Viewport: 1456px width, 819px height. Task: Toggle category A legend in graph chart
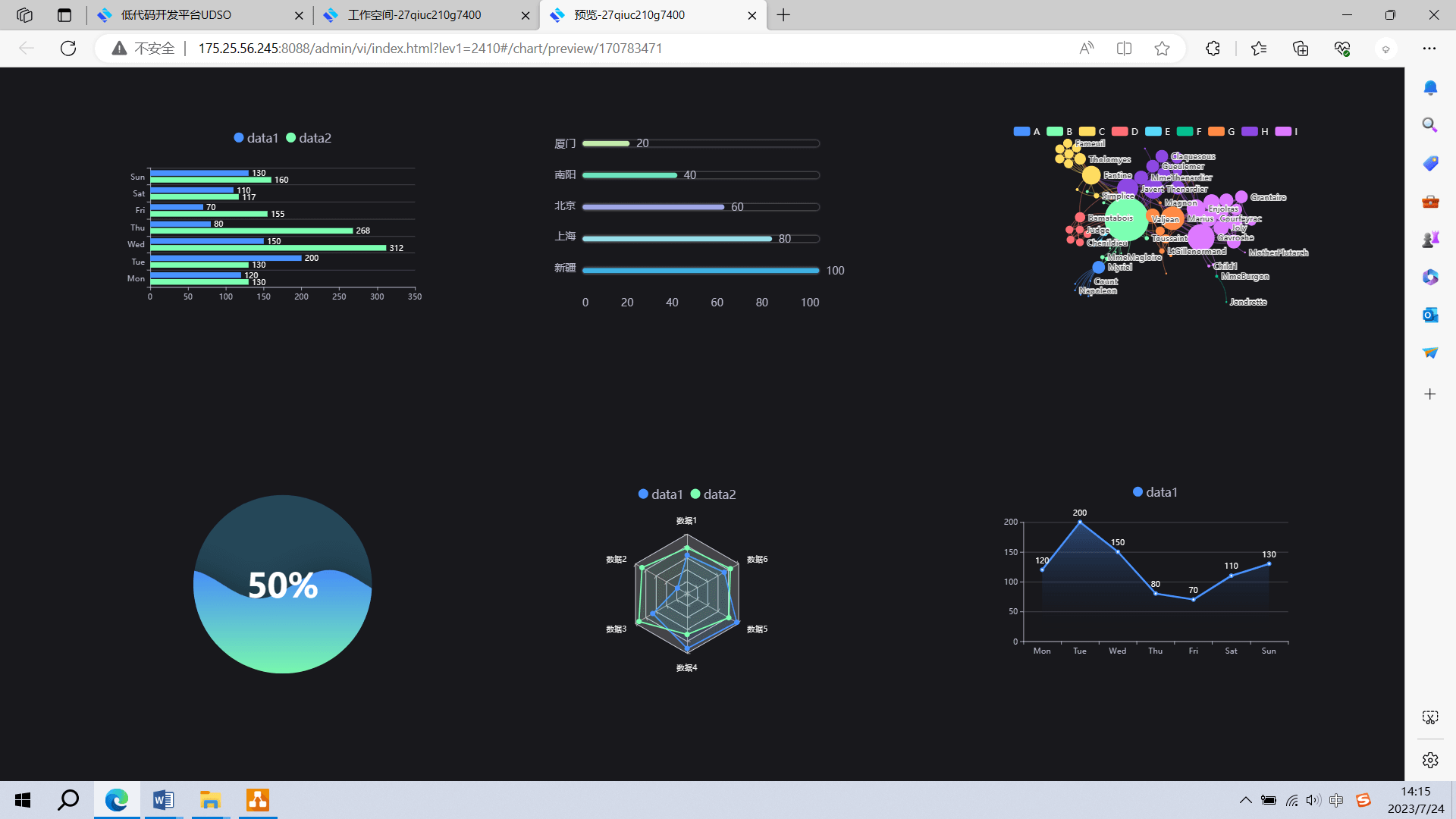tap(1027, 131)
